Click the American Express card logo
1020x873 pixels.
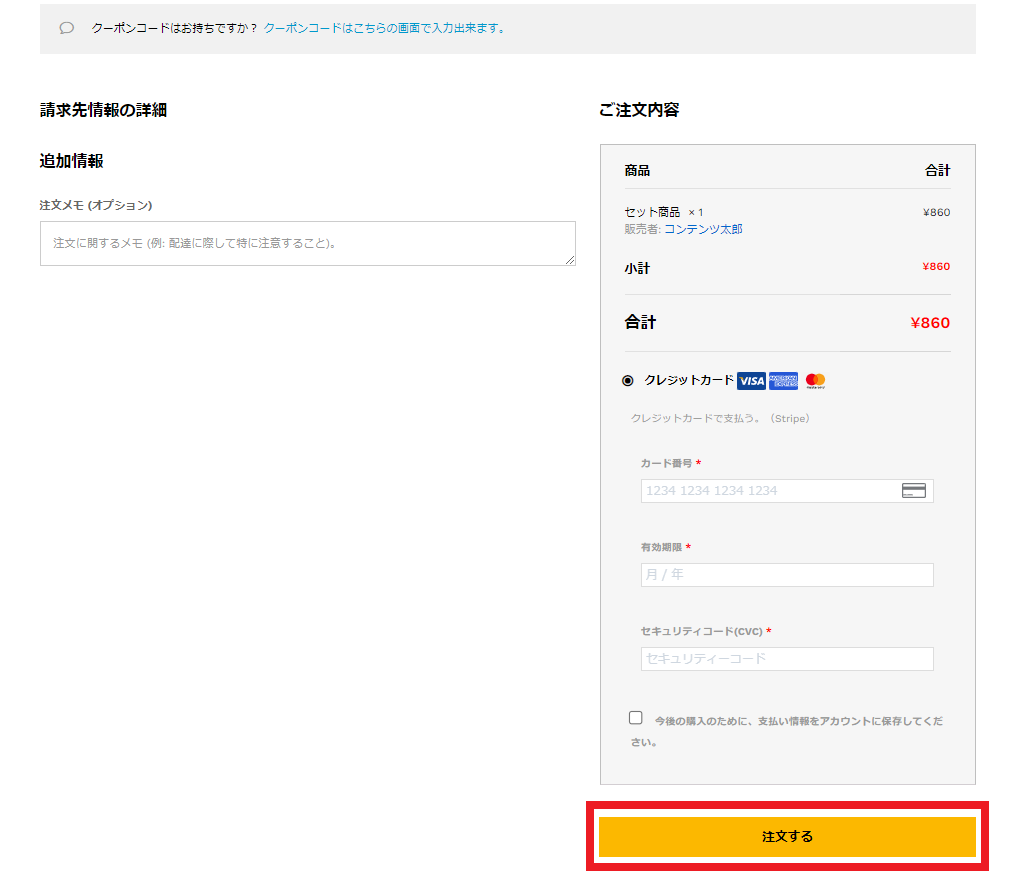783,381
